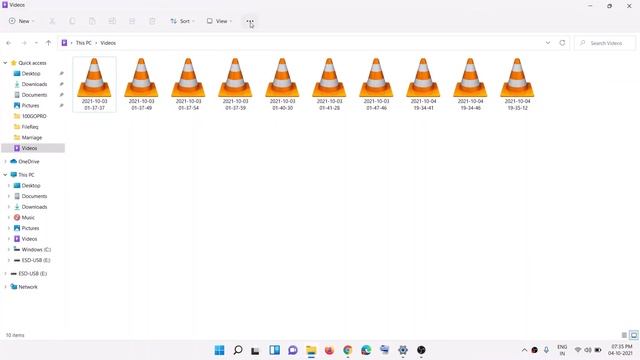Open taskbar Search magnifier
Screen dimensions: 640x360
point(238,350)
